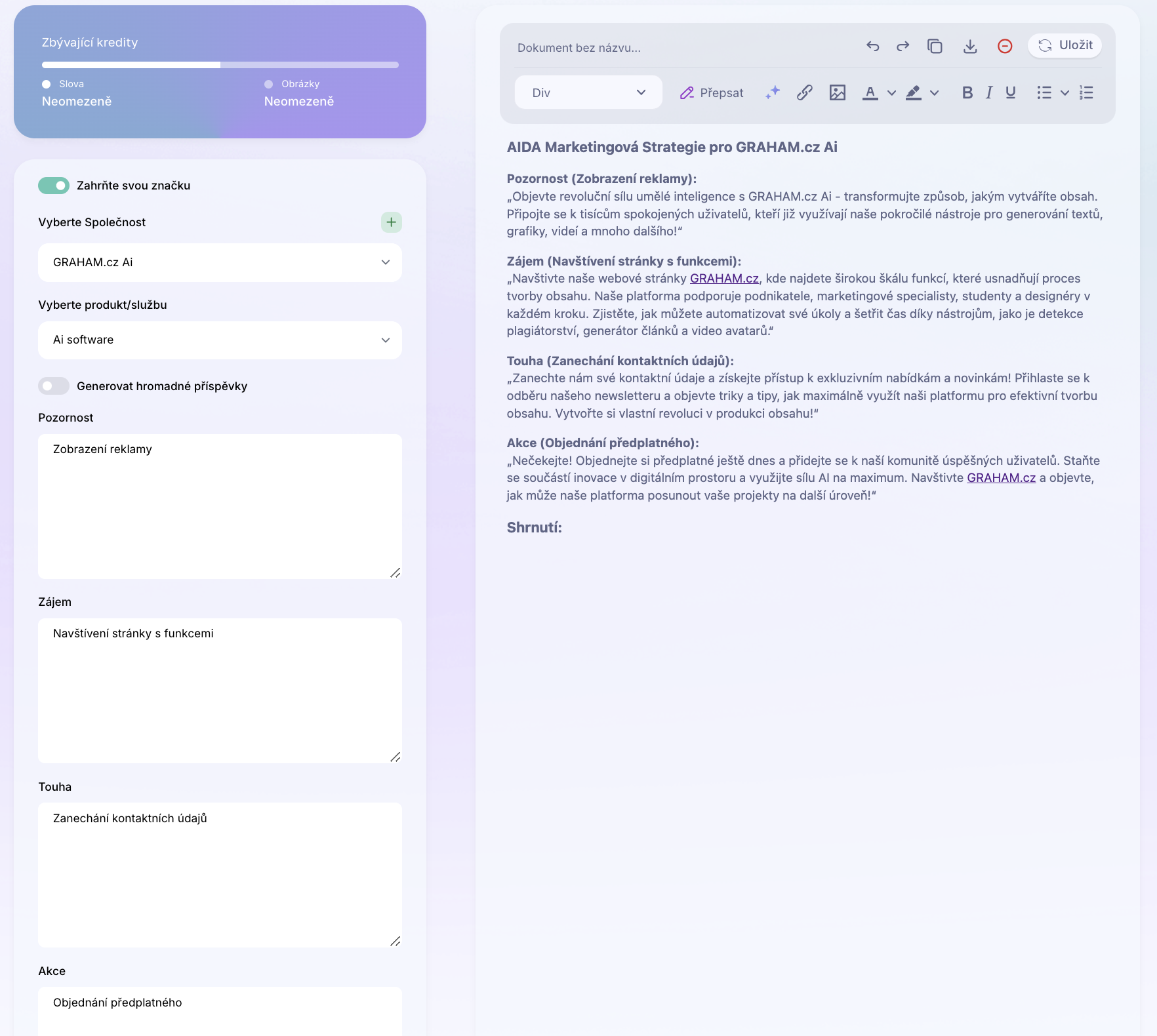Click the resize handle of Pozornost textarea
Viewport: 1157px width, 1036px height.
pyautogui.click(x=396, y=572)
